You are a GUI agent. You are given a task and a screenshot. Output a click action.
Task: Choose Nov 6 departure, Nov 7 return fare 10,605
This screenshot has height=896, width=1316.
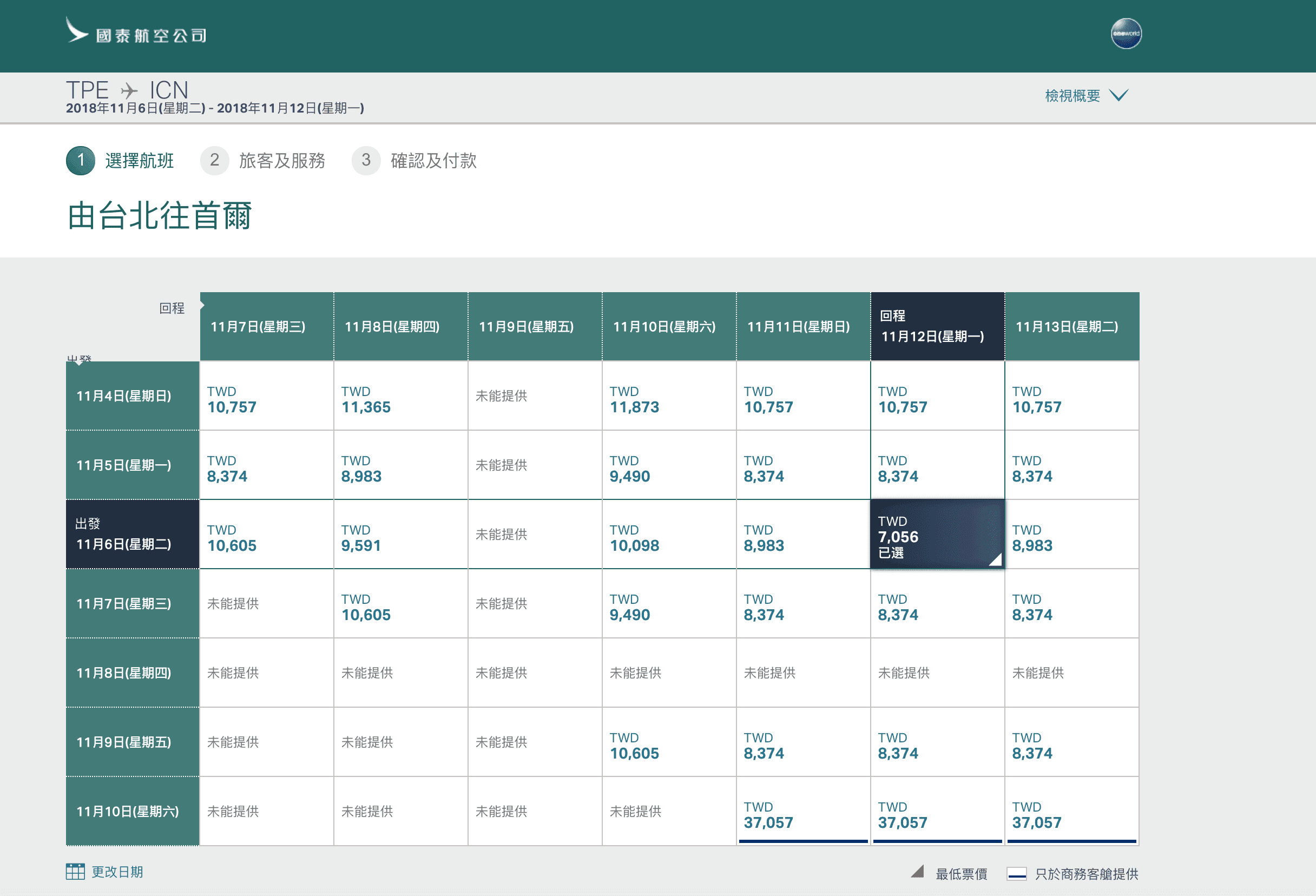click(267, 534)
